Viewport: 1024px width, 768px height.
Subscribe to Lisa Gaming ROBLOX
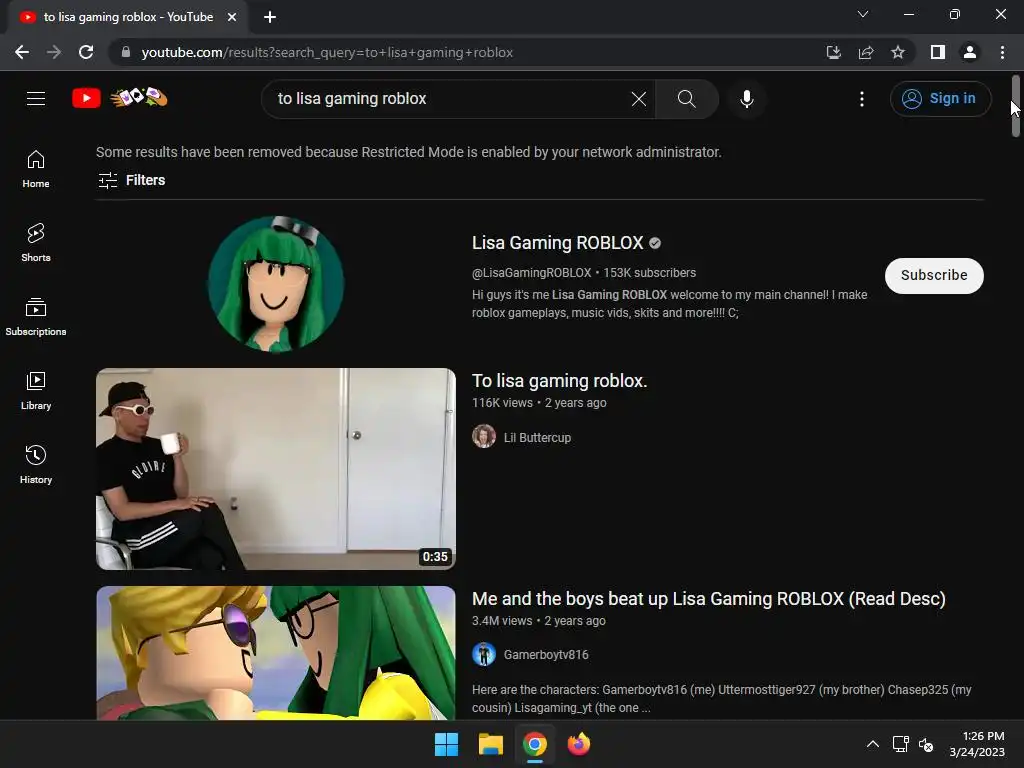pyautogui.click(x=934, y=276)
